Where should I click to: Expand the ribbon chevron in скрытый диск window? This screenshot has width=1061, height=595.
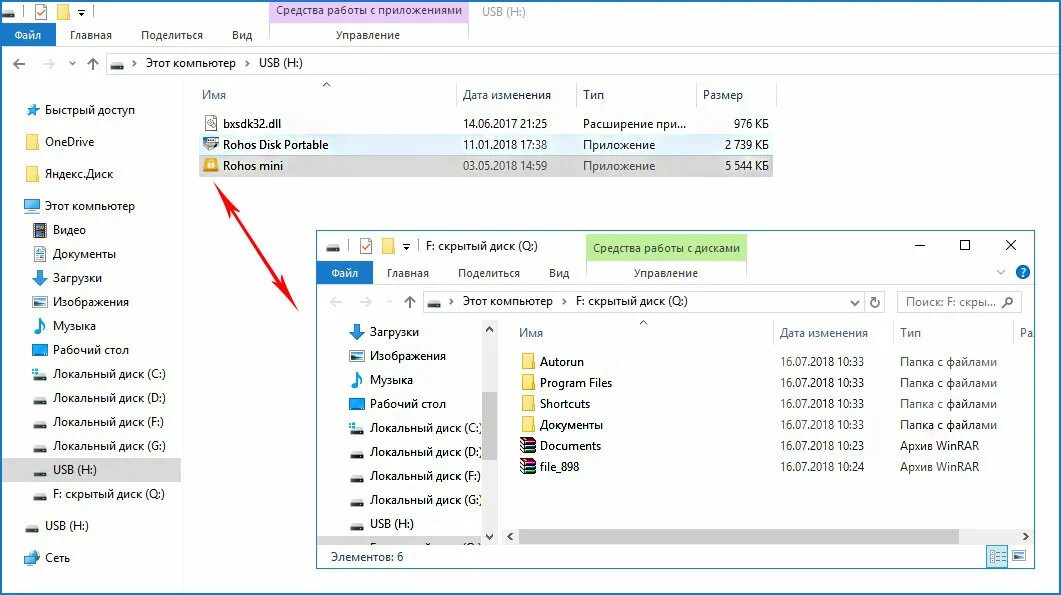1001,272
